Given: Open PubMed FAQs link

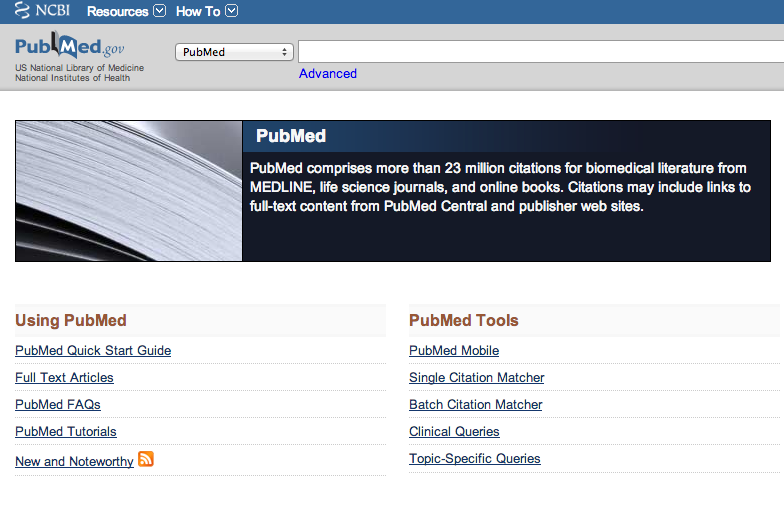Looking at the screenshot, I should (x=58, y=404).
